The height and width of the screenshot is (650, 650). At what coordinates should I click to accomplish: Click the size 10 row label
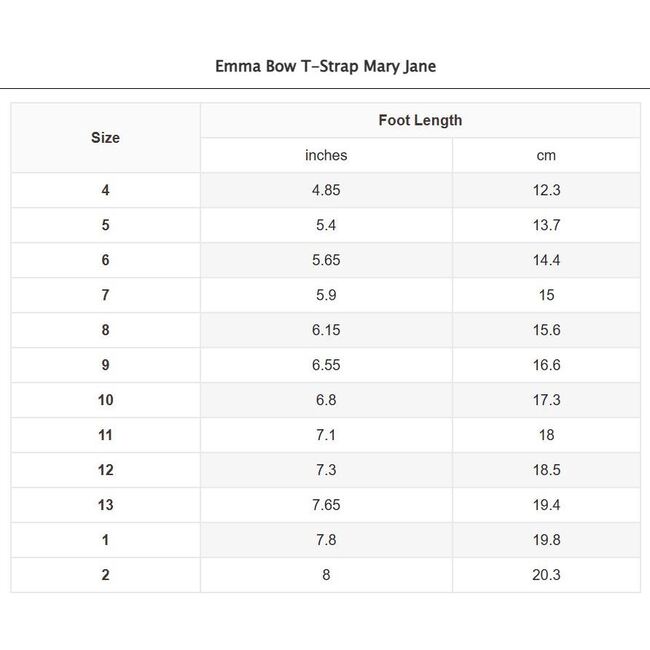click(105, 400)
